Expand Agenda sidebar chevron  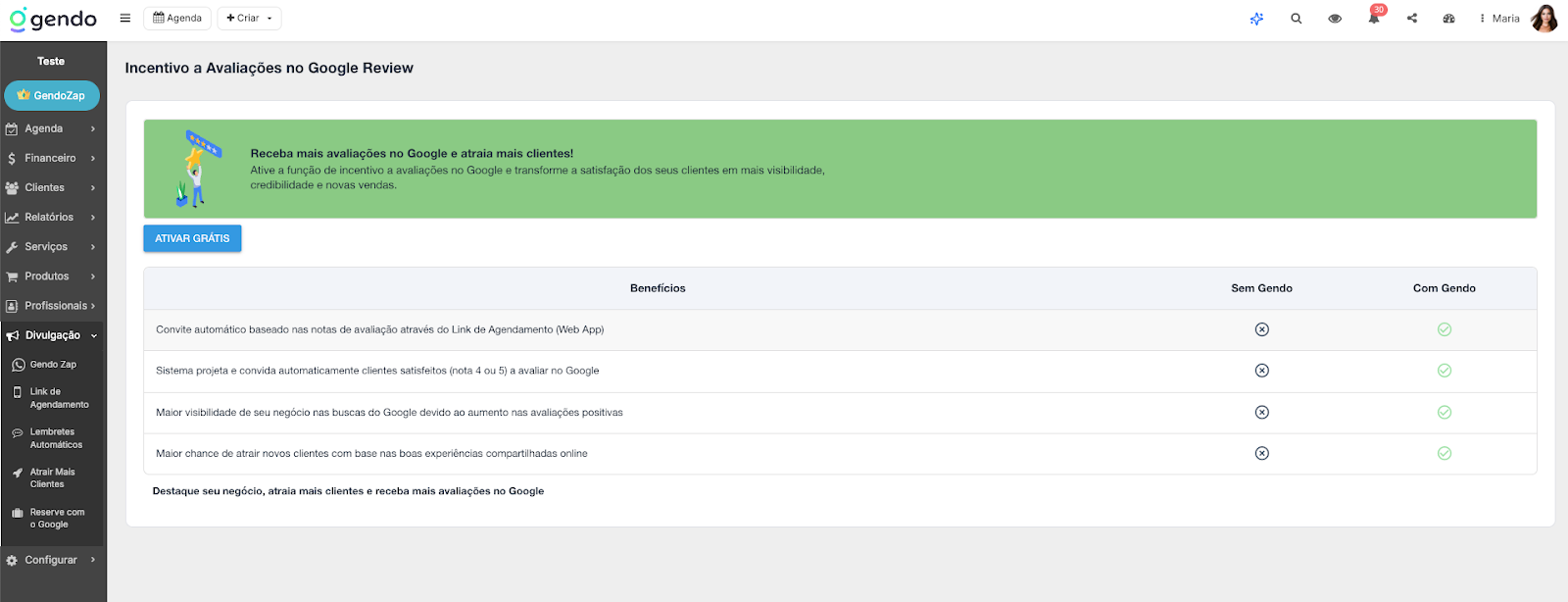tap(93, 128)
